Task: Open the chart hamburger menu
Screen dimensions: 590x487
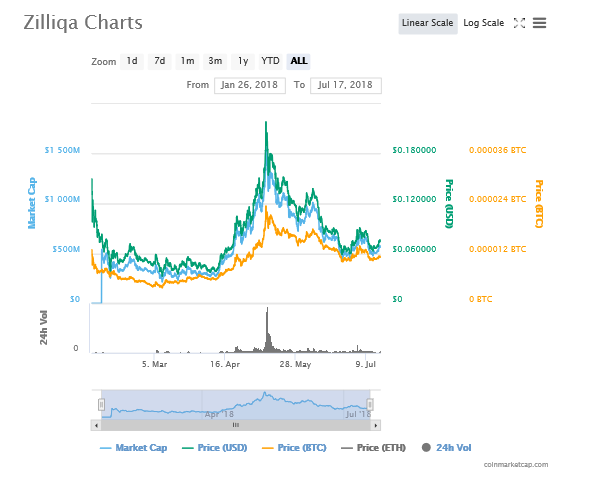Action: click(x=539, y=23)
